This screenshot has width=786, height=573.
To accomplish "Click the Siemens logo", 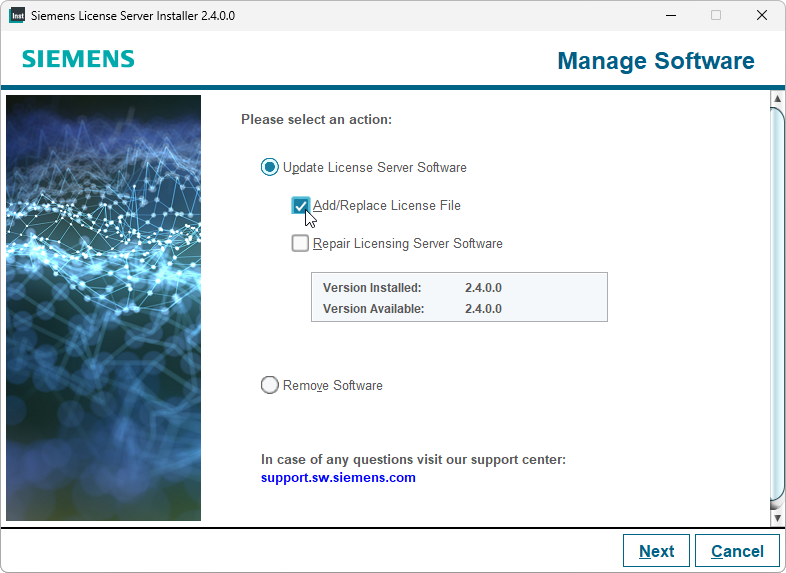I will coord(78,59).
